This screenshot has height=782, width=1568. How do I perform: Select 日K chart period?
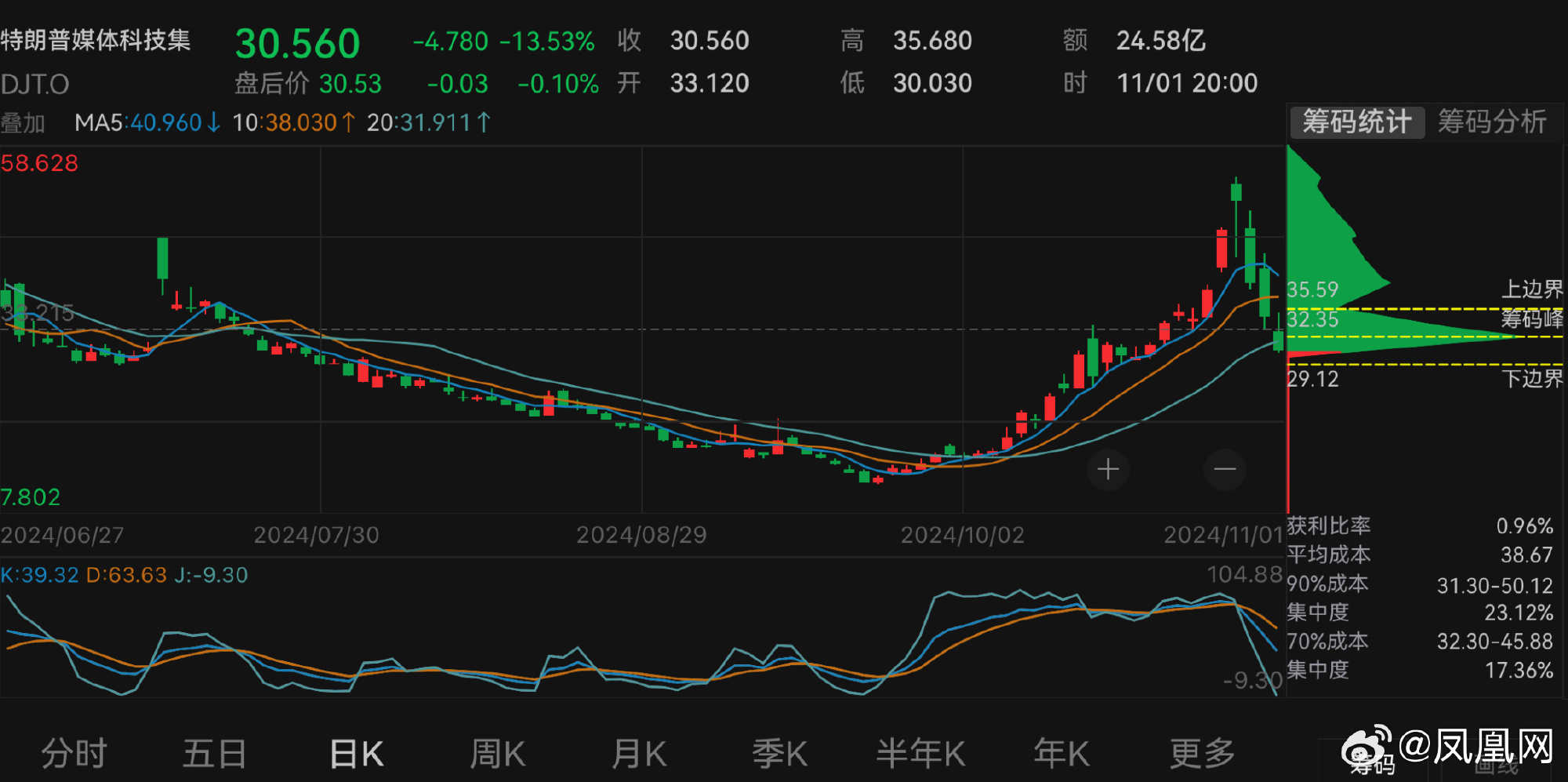357,754
